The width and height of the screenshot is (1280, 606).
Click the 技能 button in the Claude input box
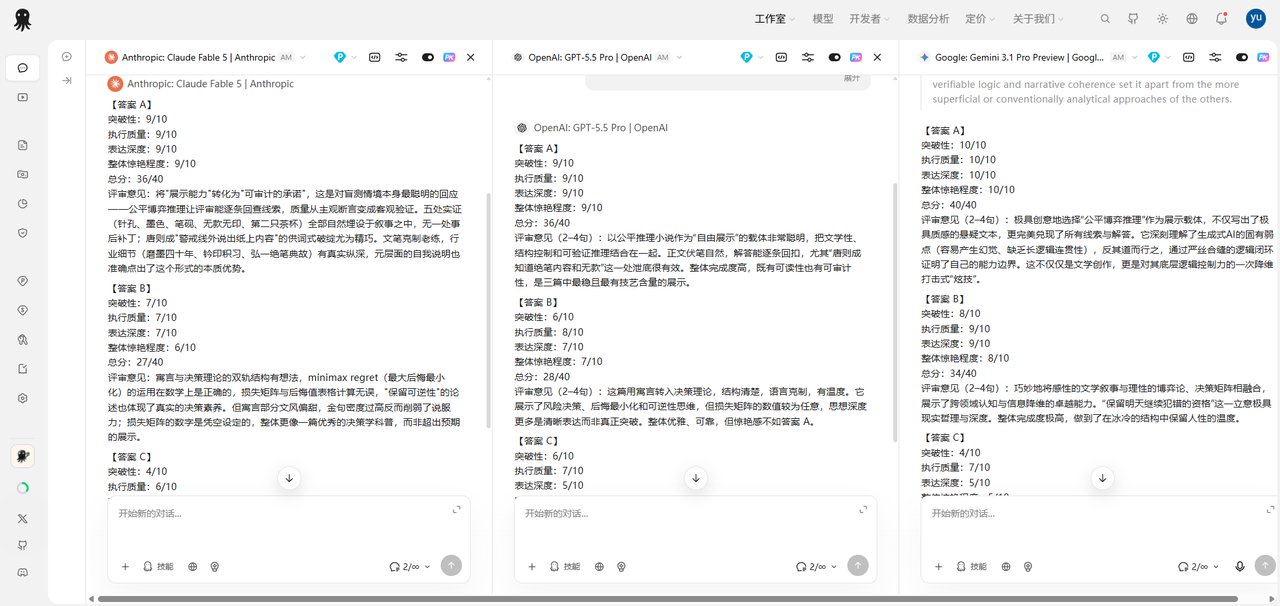click(158, 566)
